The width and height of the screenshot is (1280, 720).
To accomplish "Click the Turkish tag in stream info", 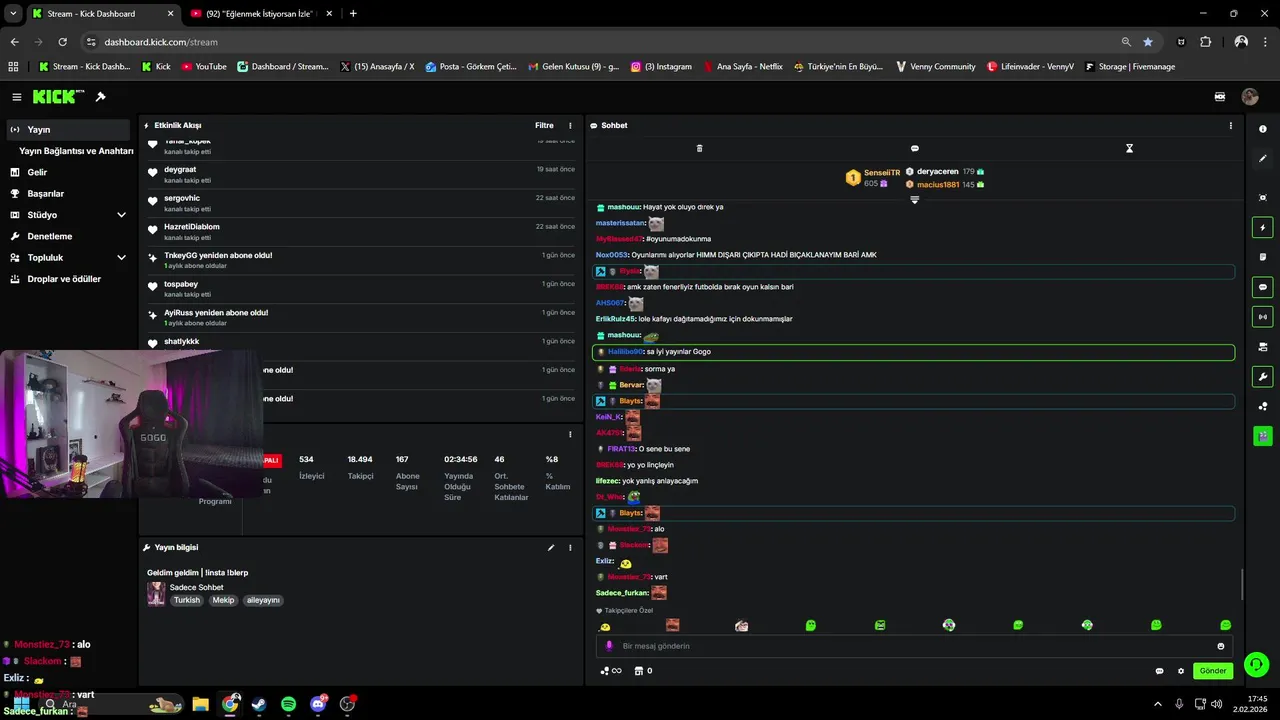I will 187,601.
